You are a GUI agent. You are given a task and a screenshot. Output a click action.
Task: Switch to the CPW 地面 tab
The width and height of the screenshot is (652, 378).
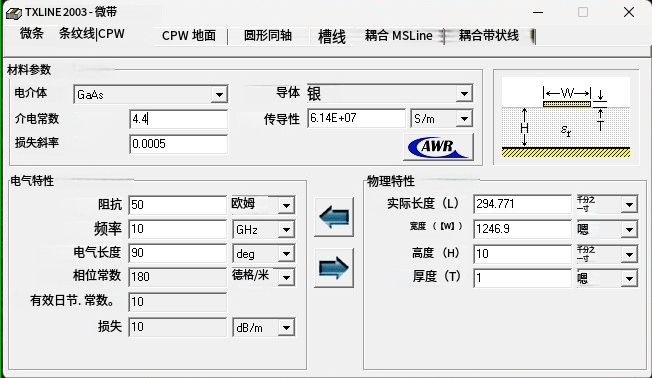(x=189, y=36)
